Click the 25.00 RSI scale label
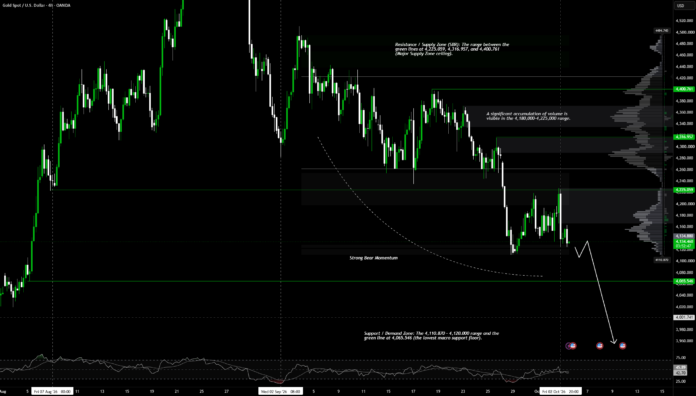The image size is (696, 396). tap(680, 381)
